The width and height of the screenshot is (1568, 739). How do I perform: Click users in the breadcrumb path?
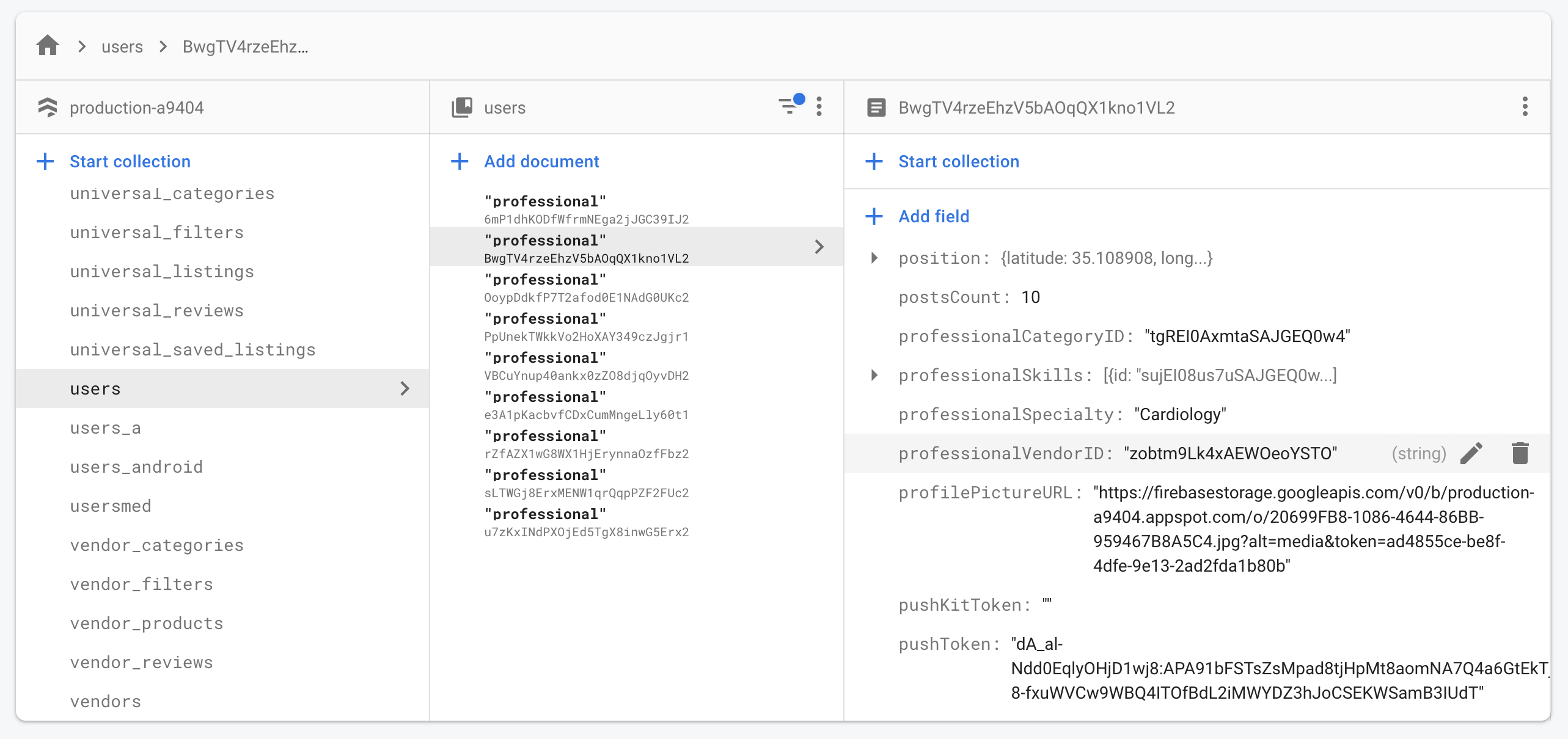pyautogui.click(x=122, y=46)
